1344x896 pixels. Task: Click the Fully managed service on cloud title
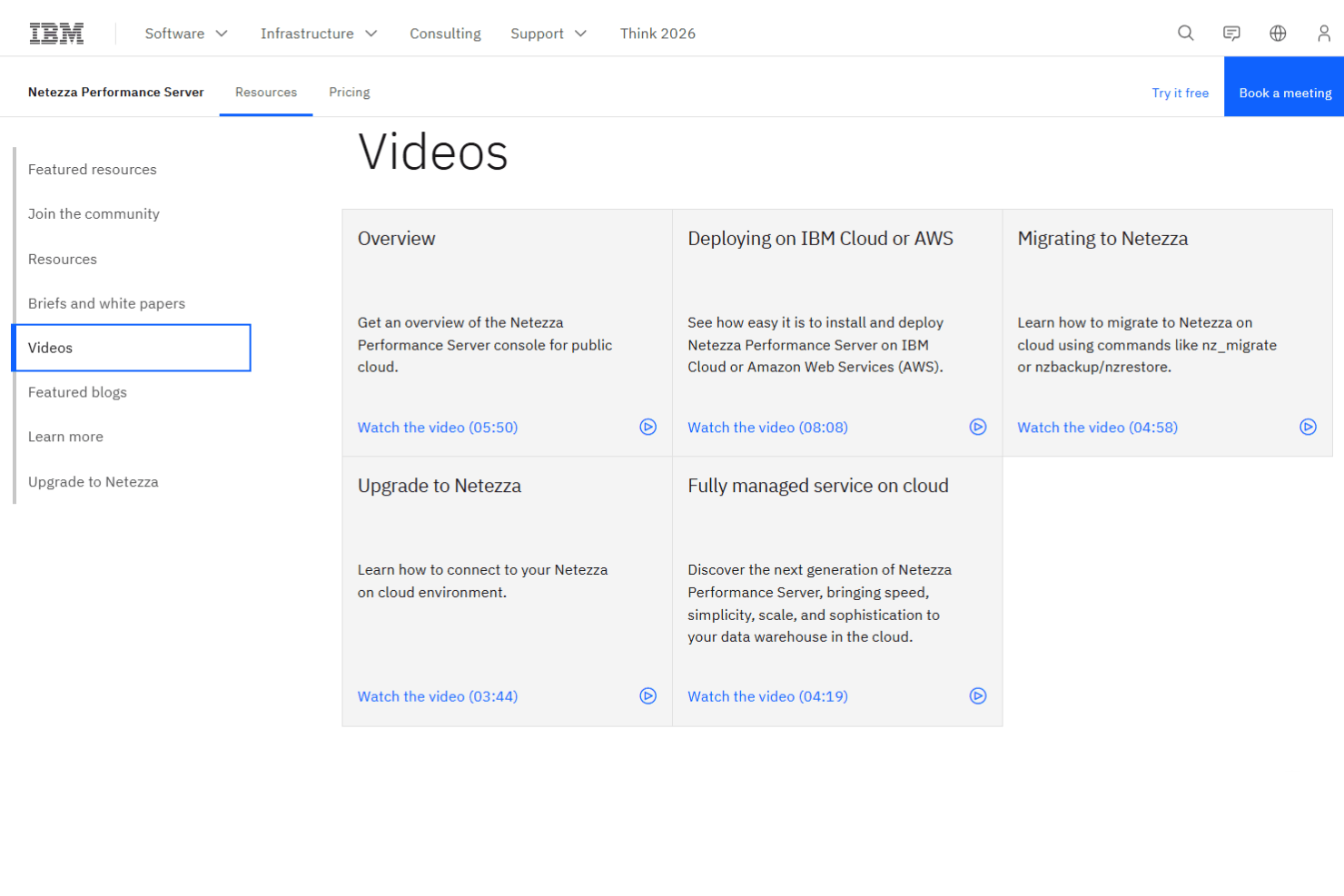pyautogui.click(x=817, y=487)
